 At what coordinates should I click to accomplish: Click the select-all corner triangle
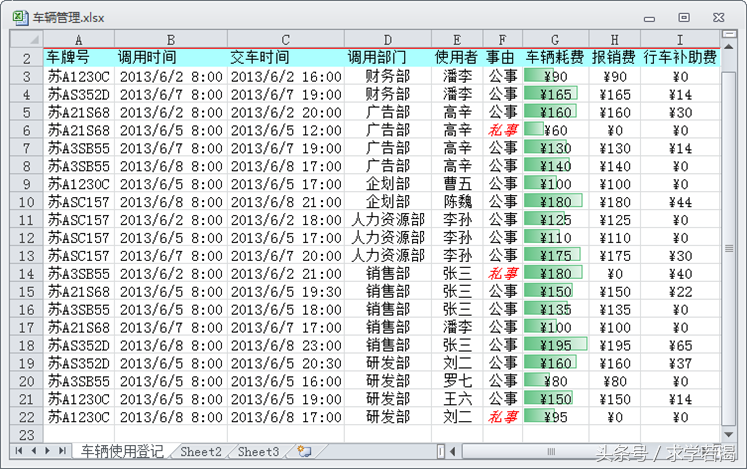click(x=27, y=39)
